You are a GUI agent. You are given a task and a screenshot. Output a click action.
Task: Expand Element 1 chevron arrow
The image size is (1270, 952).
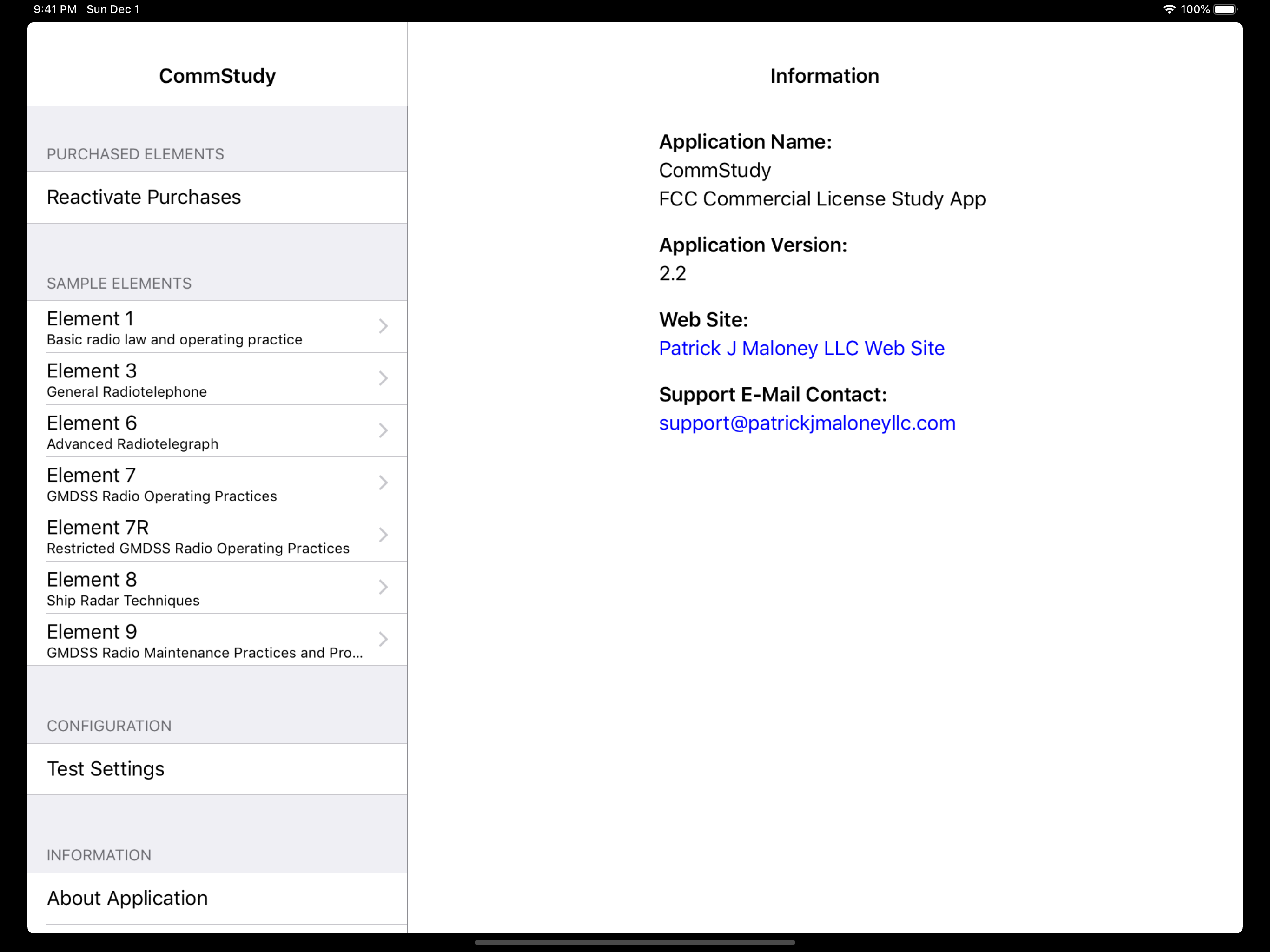[x=383, y=326]
